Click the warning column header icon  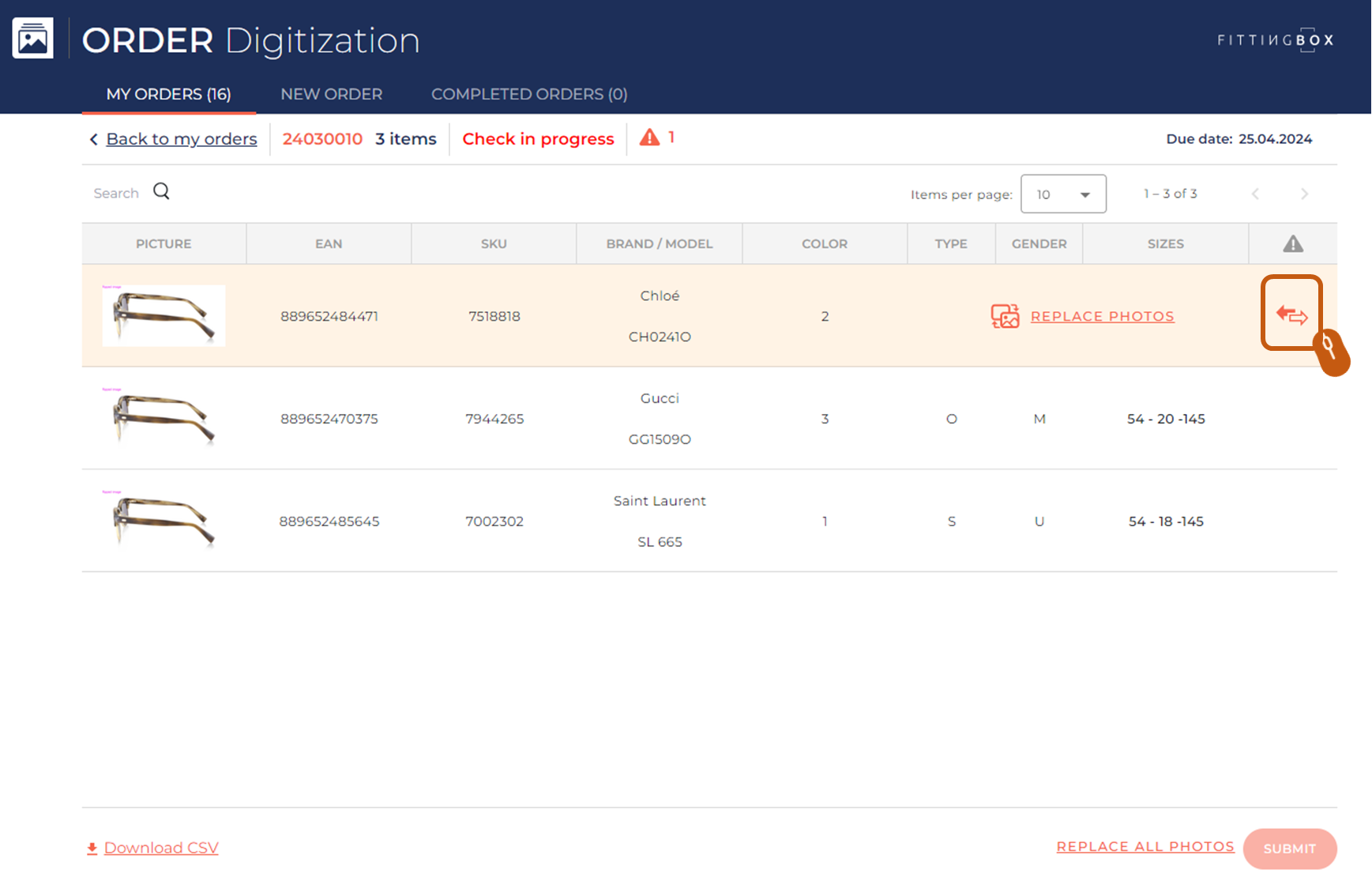[x=1292, y=244]
